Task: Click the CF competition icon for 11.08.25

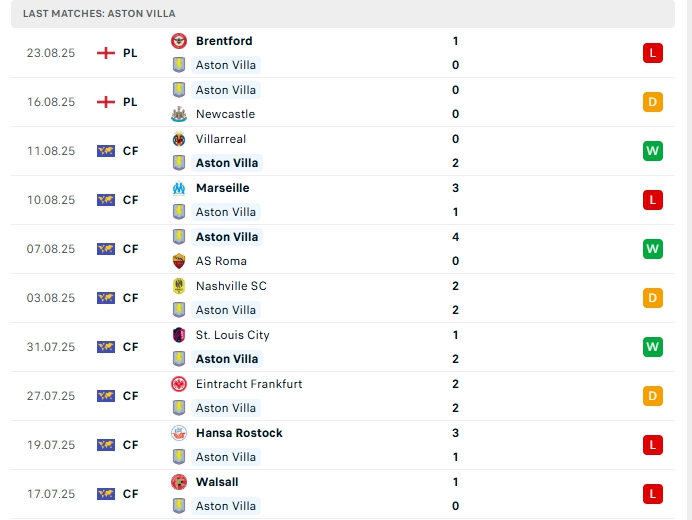Action: (x=106, y=151)
